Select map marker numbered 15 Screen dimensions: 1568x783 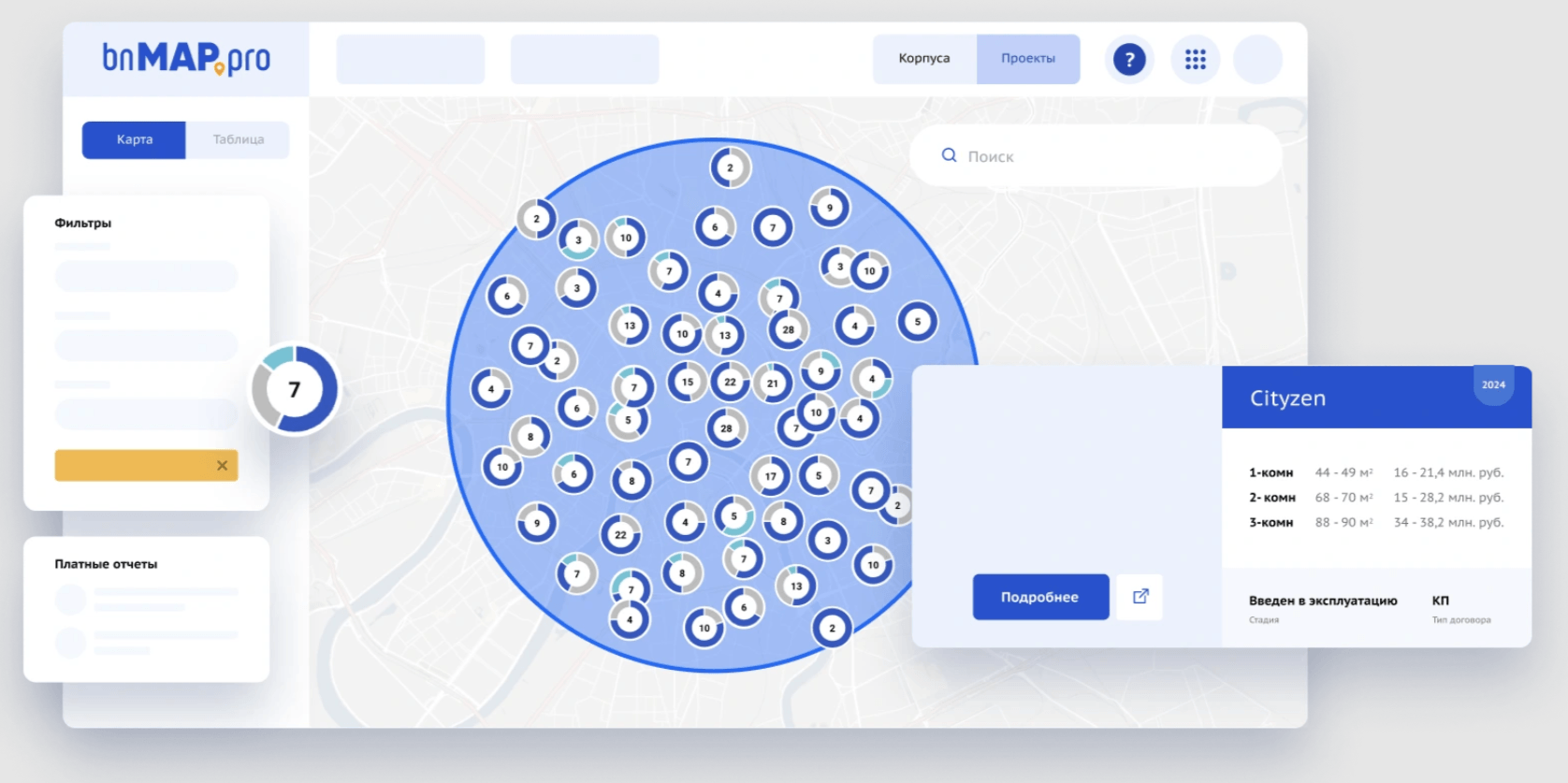coord(688,382)
